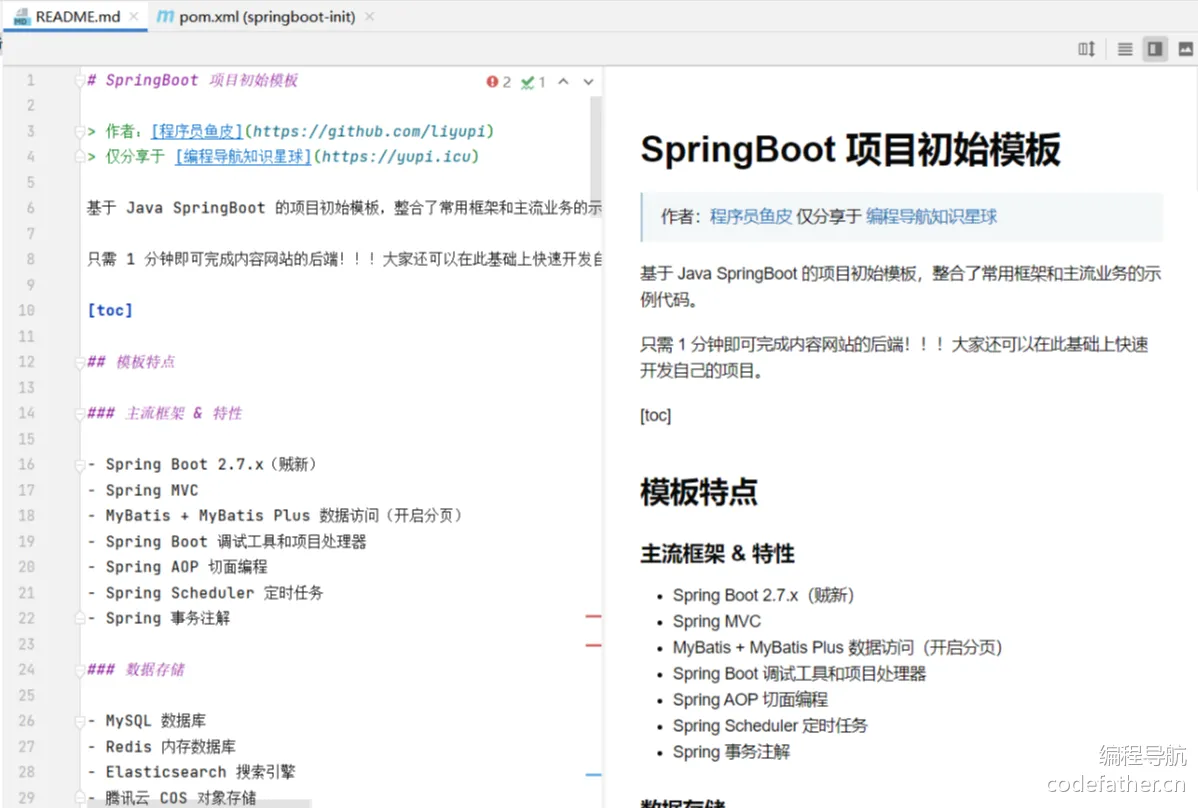Screen dimensions: 1198x808
Task: Jump to the upper red error stripe mark
Action: pyautogui.click(x=594, y=616)
